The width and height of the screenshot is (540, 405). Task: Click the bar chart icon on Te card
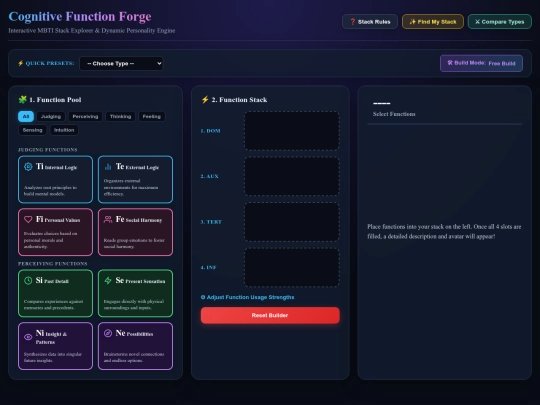click(108, 167)
